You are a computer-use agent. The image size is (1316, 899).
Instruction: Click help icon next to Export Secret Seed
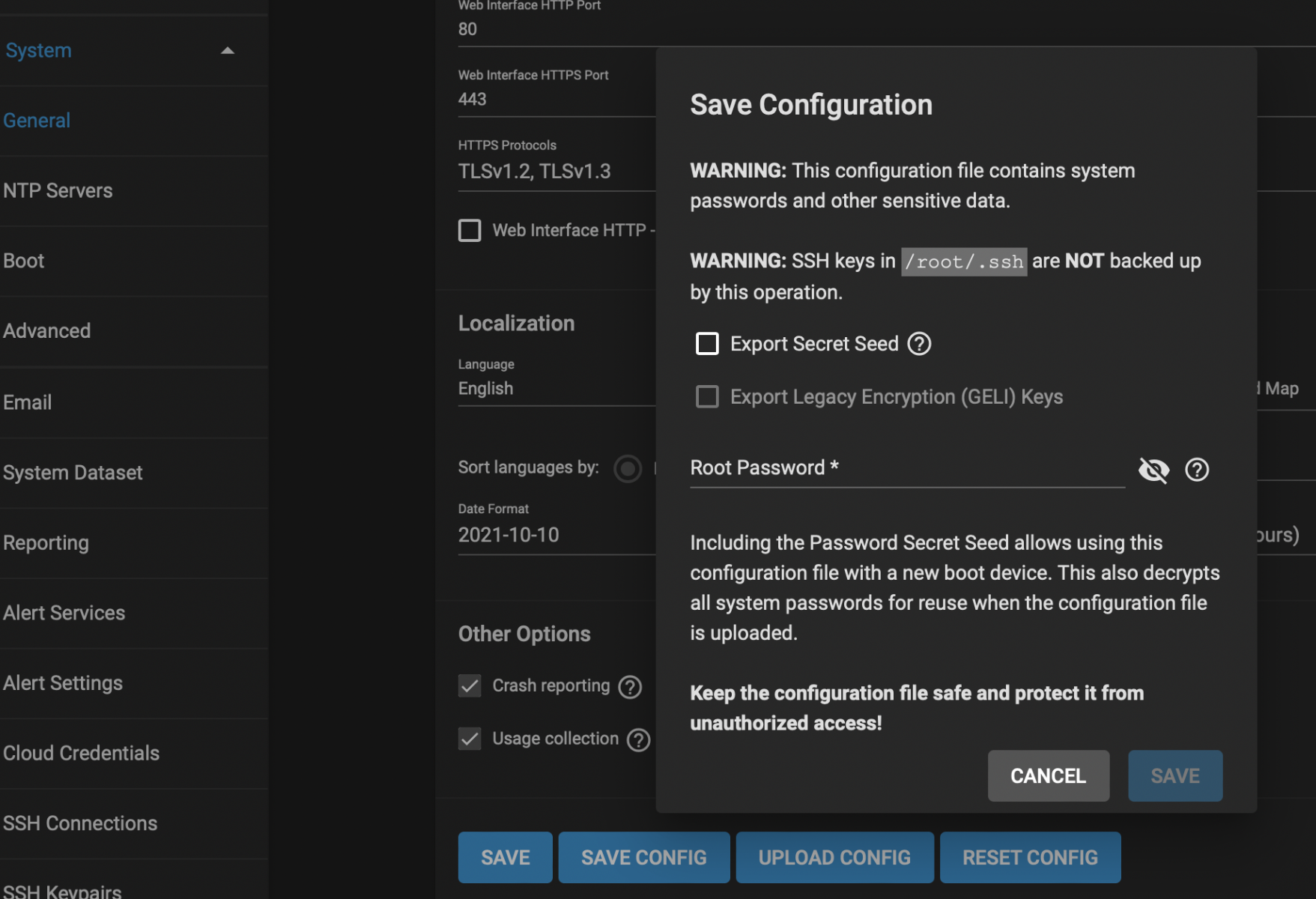[919, 344]
